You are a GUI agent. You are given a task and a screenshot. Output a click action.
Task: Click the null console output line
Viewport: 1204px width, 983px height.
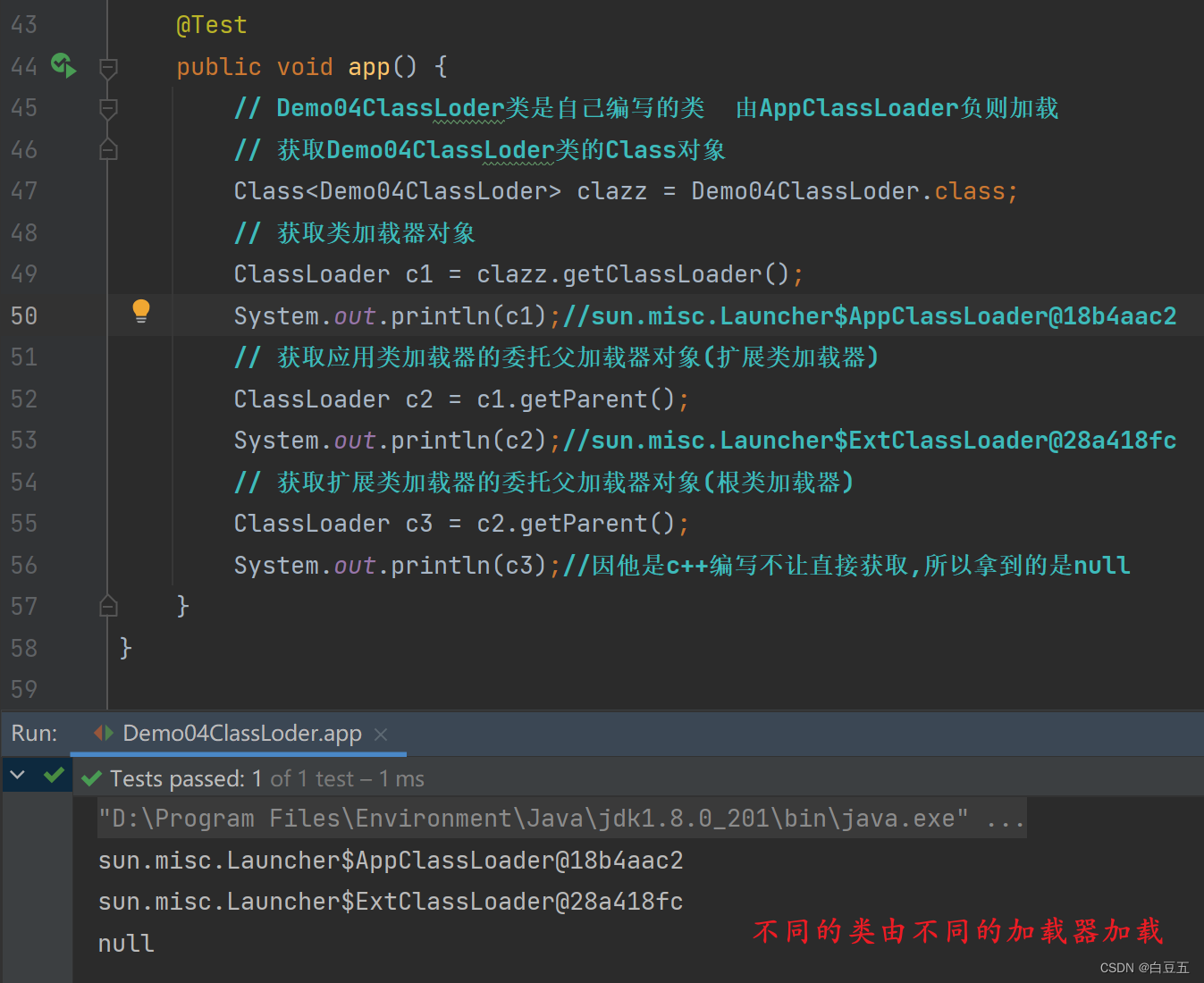(126, 944)
